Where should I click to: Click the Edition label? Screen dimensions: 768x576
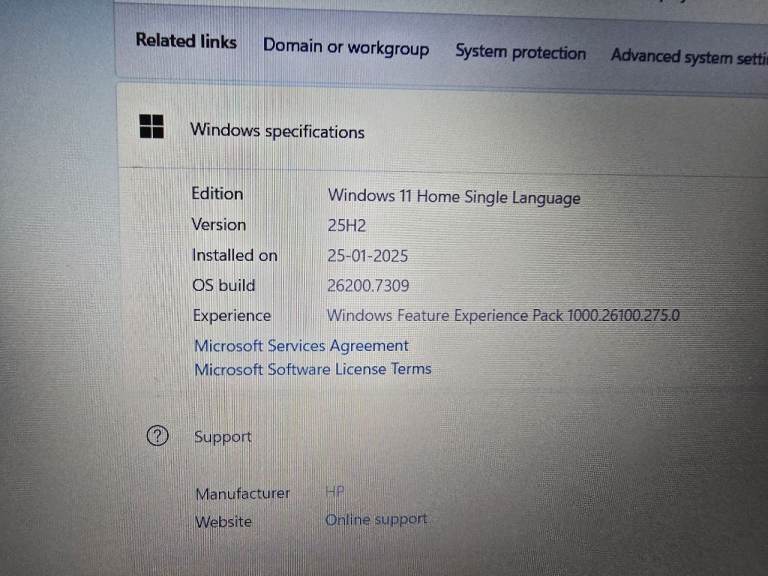pos(217,194)
